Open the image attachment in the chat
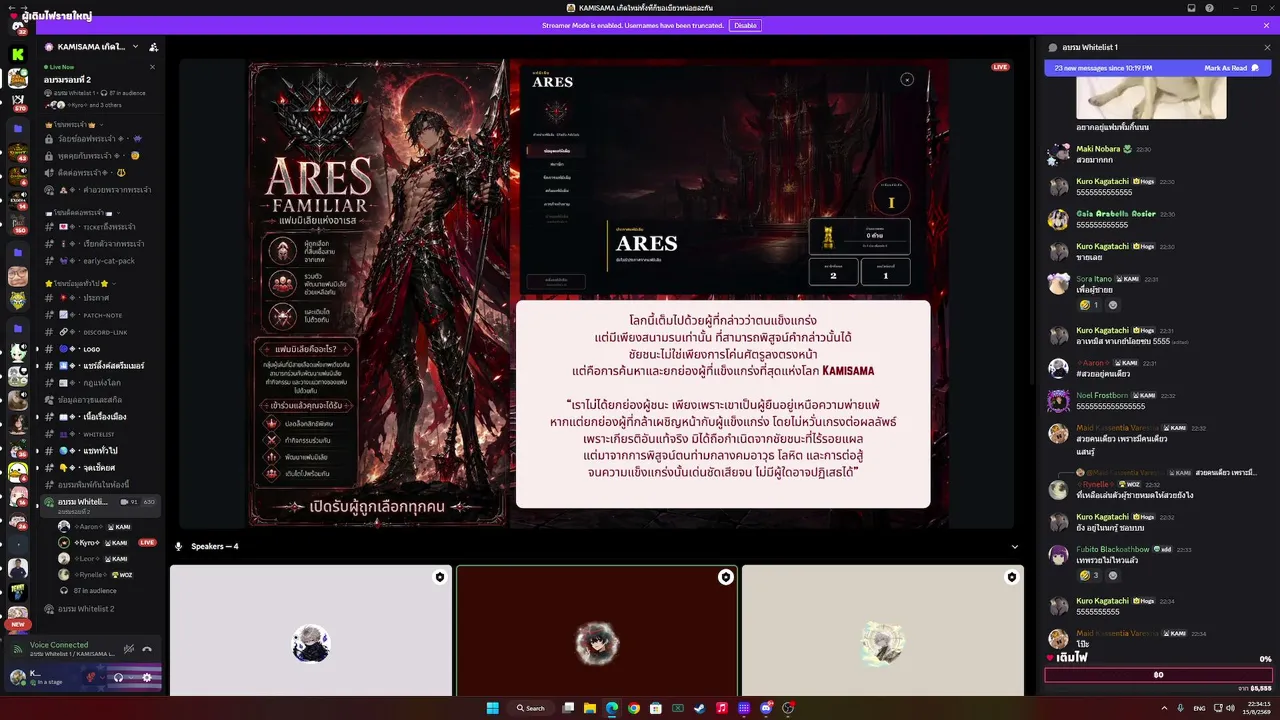1280x720 pixels. click(1150, 99)
